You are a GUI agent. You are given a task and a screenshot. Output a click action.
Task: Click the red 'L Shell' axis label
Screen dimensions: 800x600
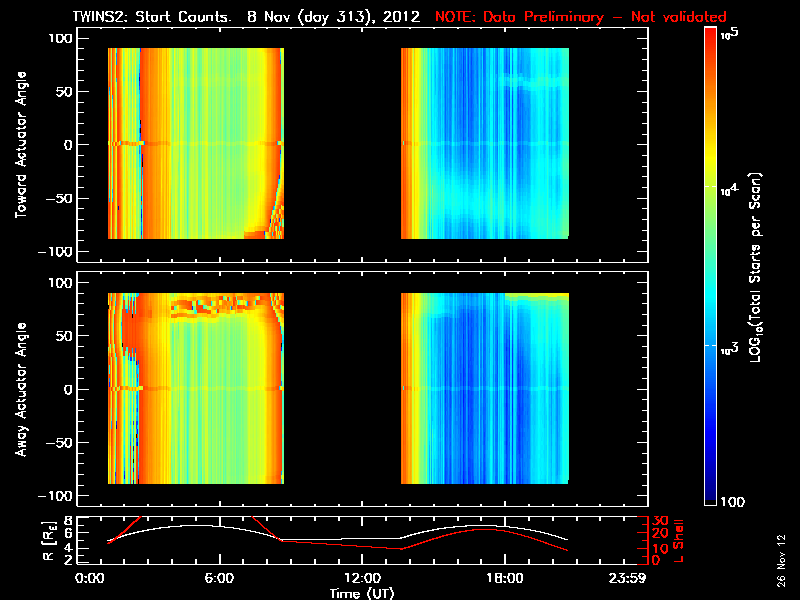678,541
